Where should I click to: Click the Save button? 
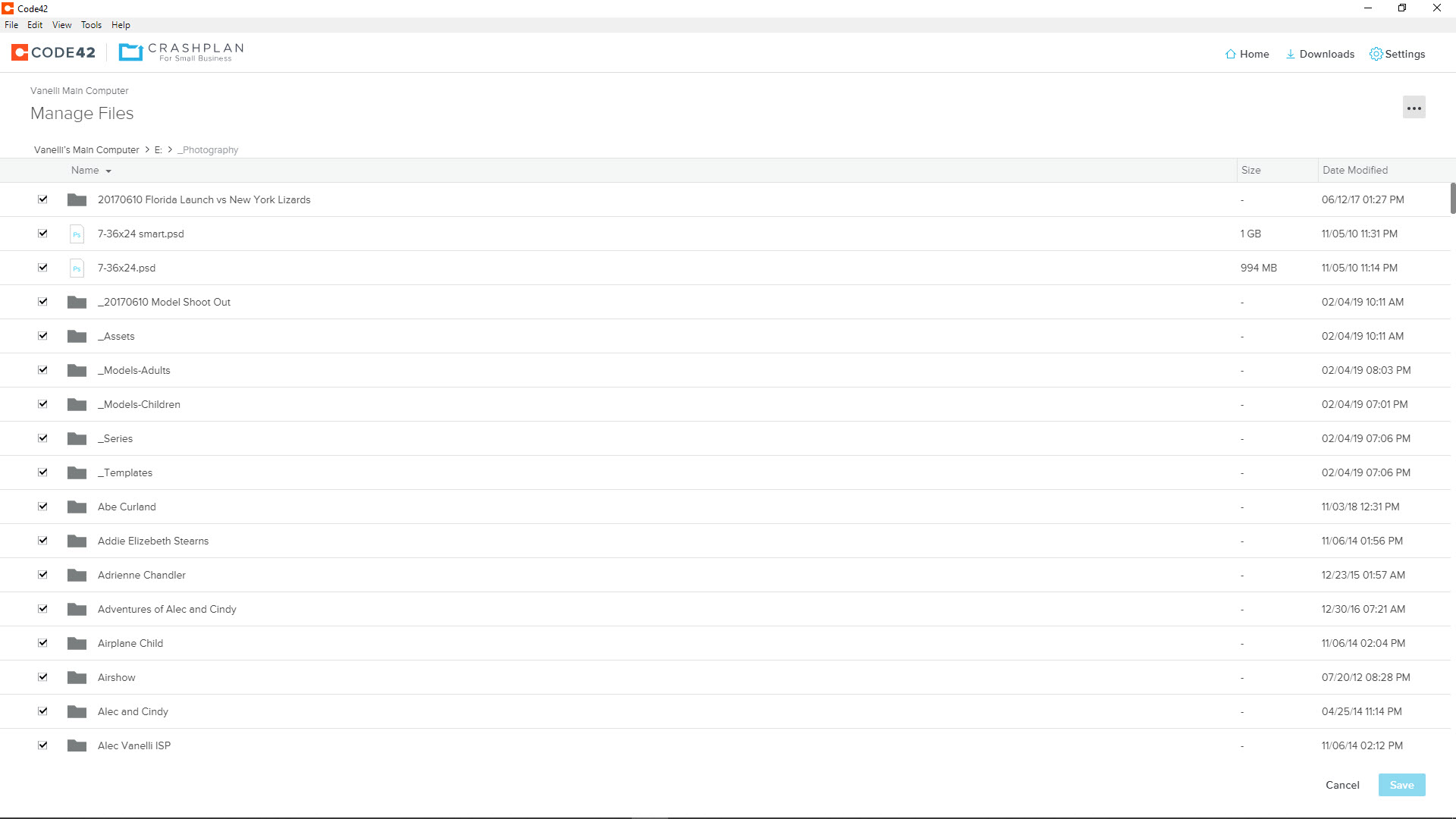[1401, 785]
